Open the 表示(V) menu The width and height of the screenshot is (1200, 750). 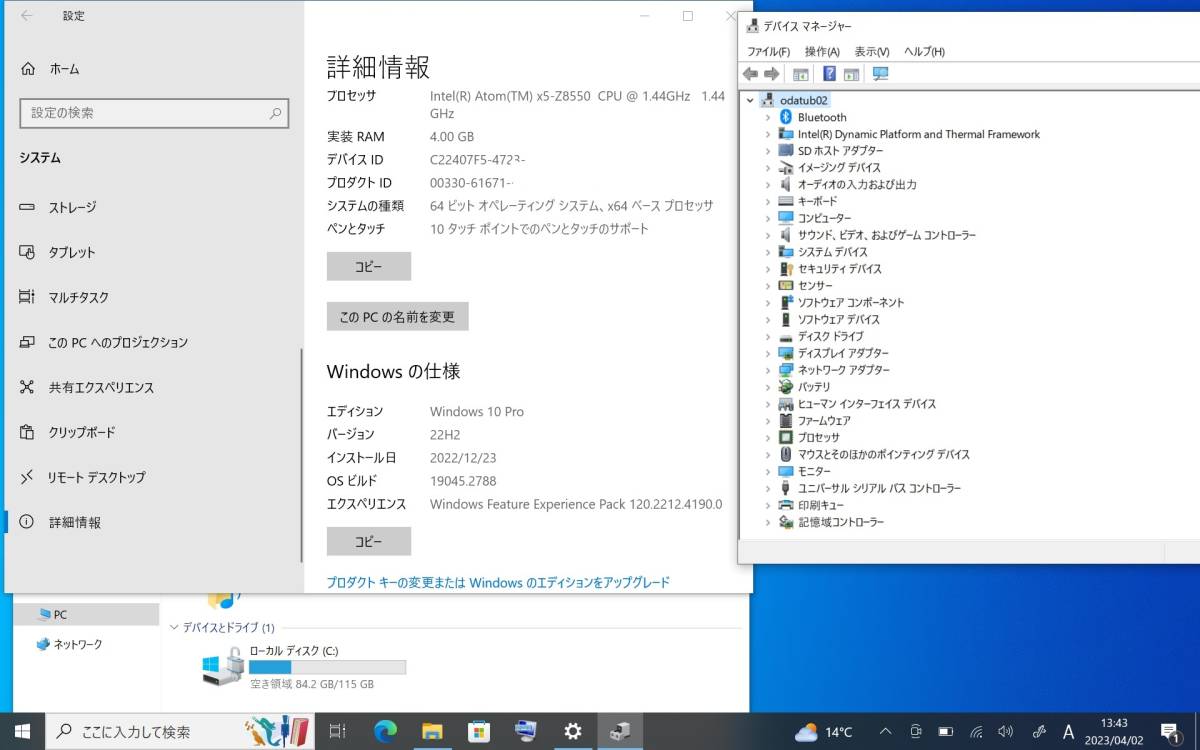click(872, 52)
